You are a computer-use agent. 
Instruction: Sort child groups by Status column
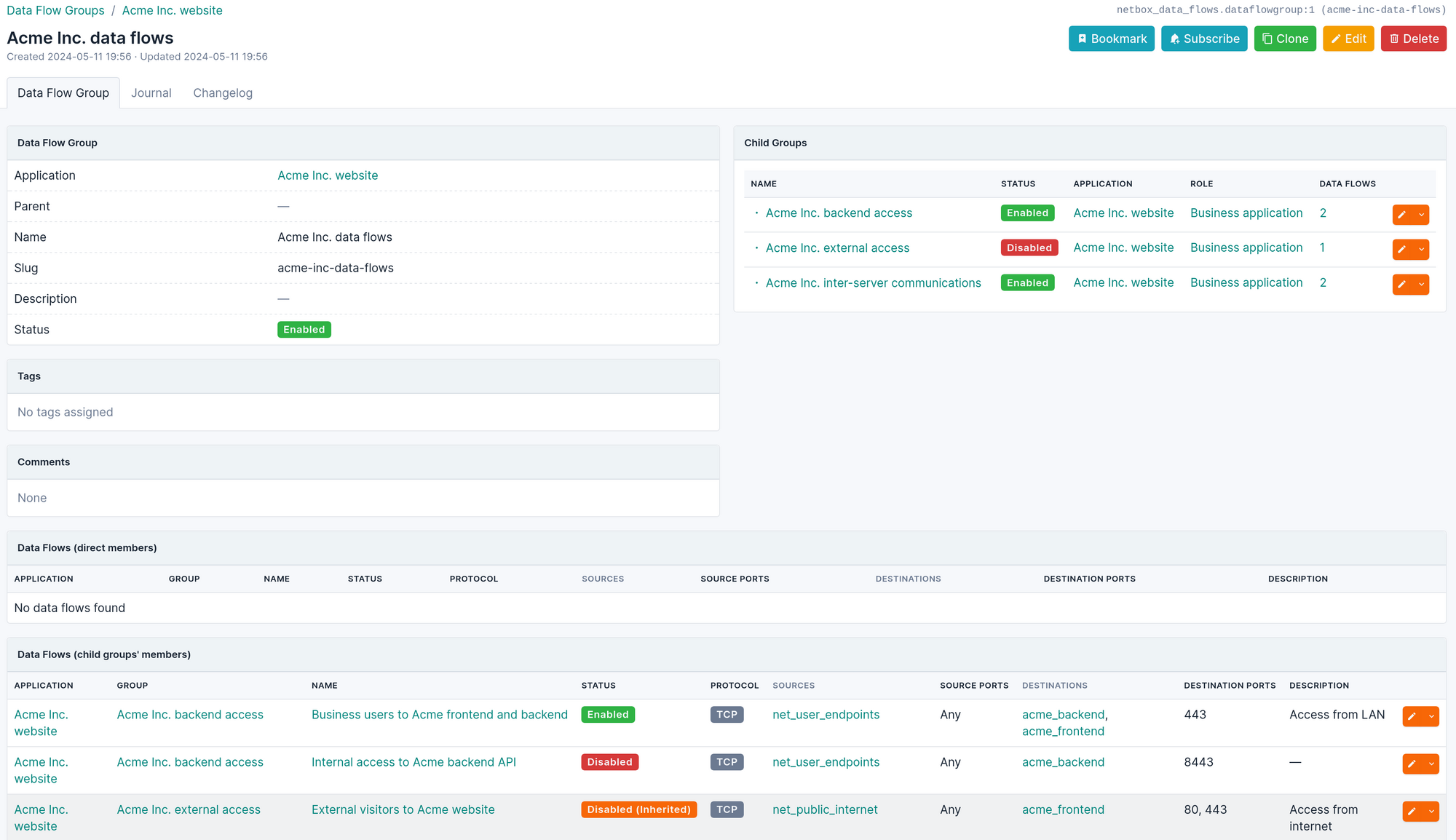tap(1018, 184)
